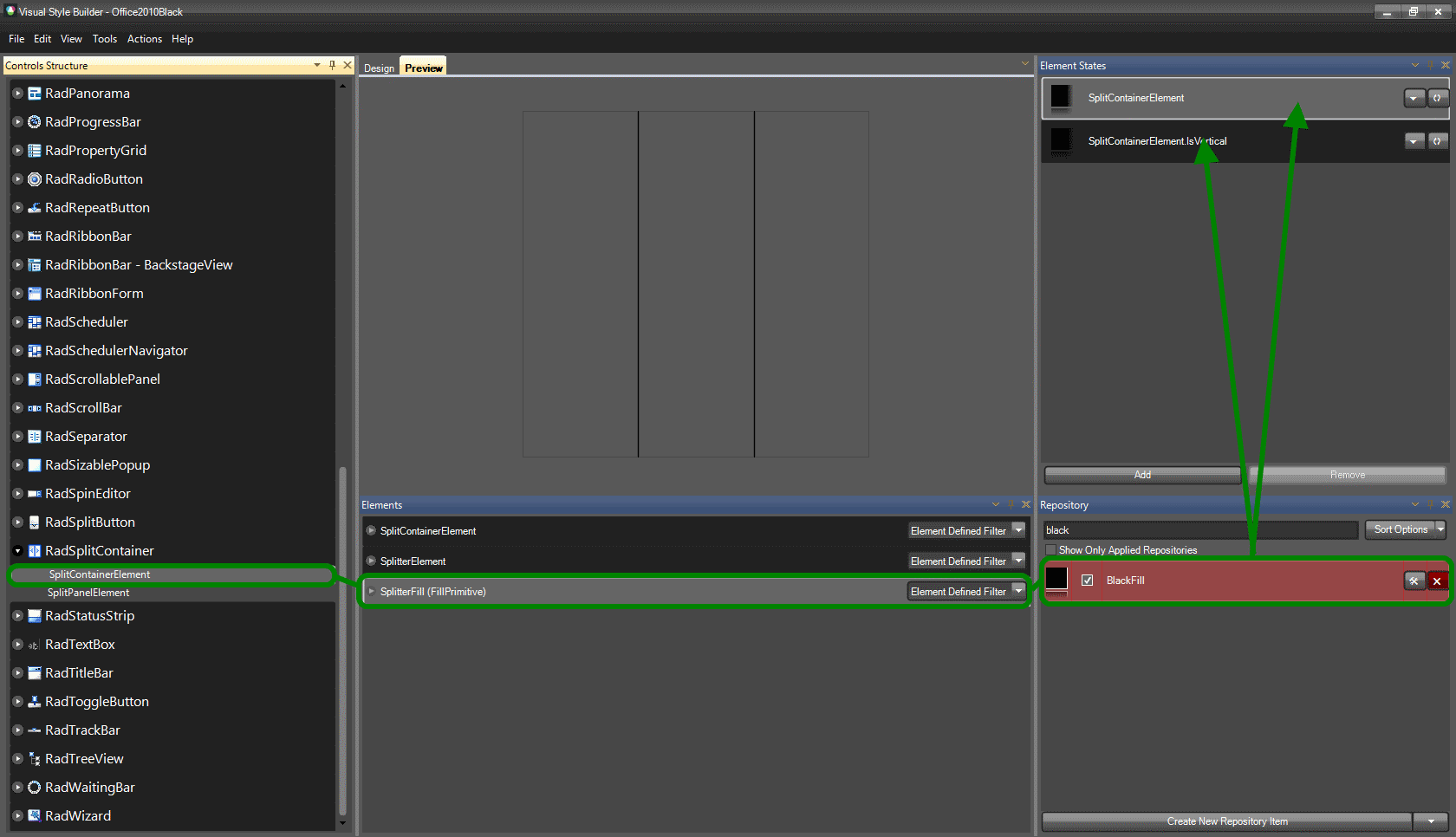Edit the BlackFill repository item
This screenshot has height=837, width=1456.
[1414, 581]
